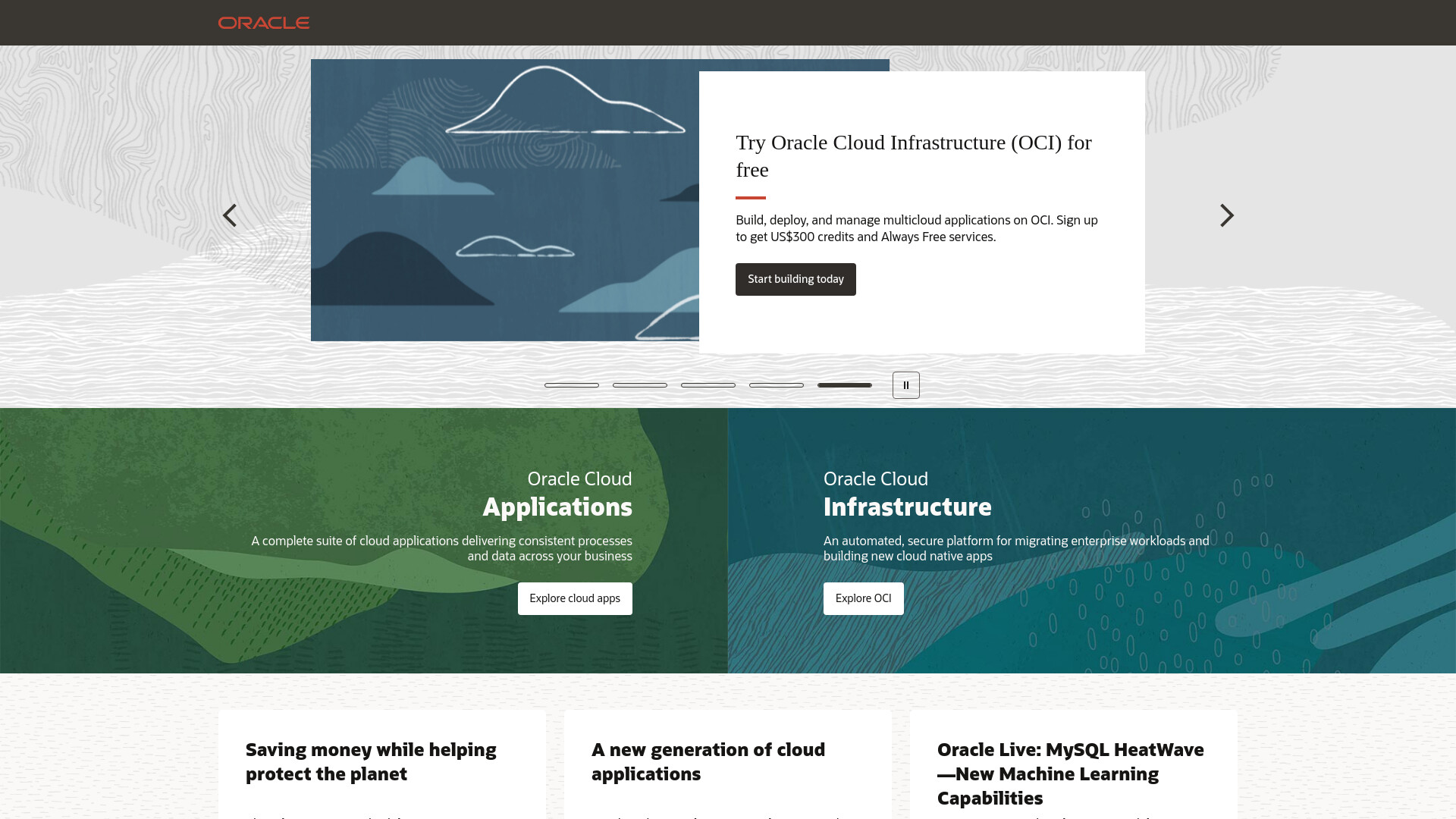Select the second carousel slide indicator
The image size is (1456, 819).
click(640, 385)
